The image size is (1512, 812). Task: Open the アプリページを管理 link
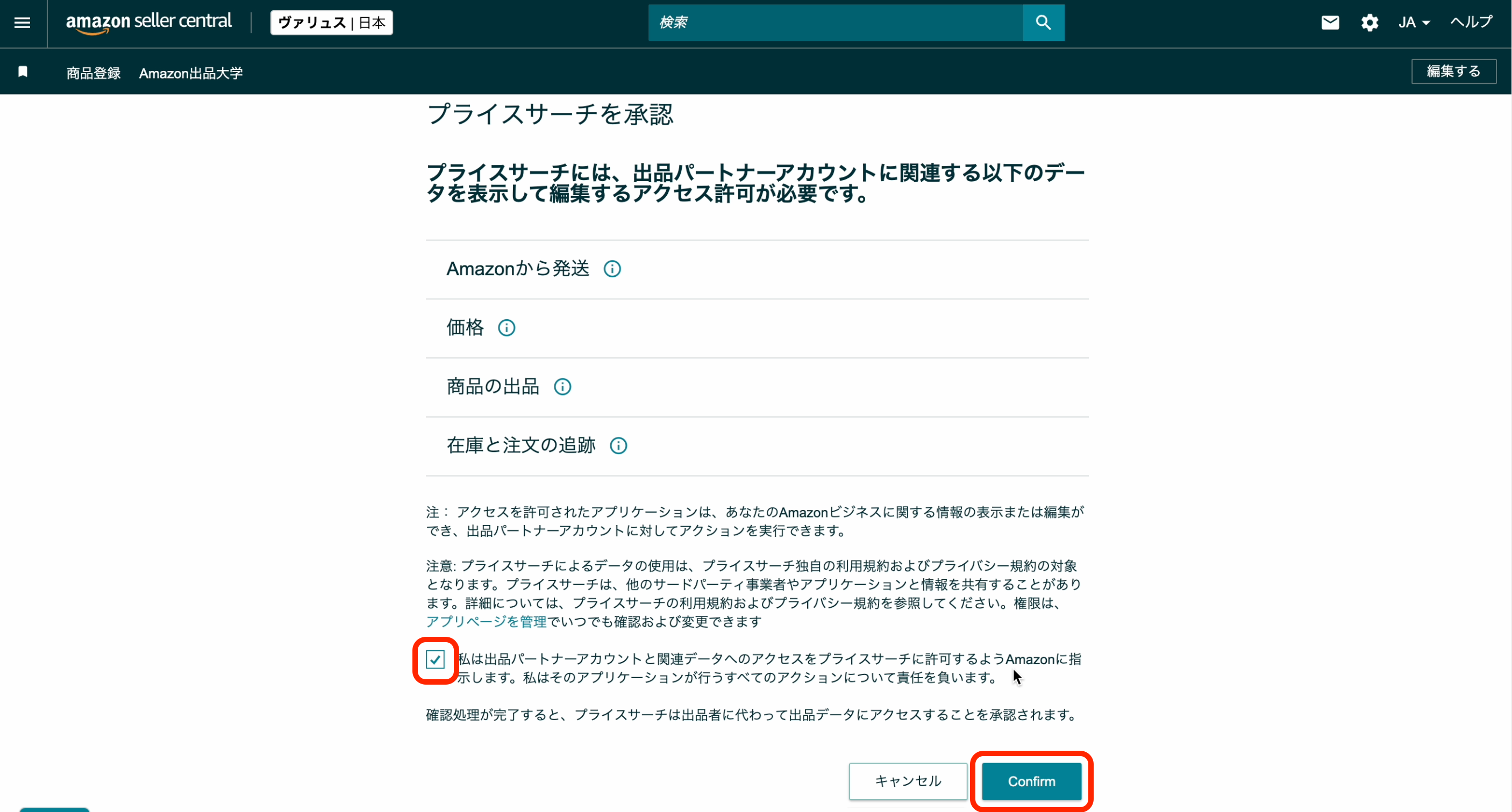pos(486,621)
